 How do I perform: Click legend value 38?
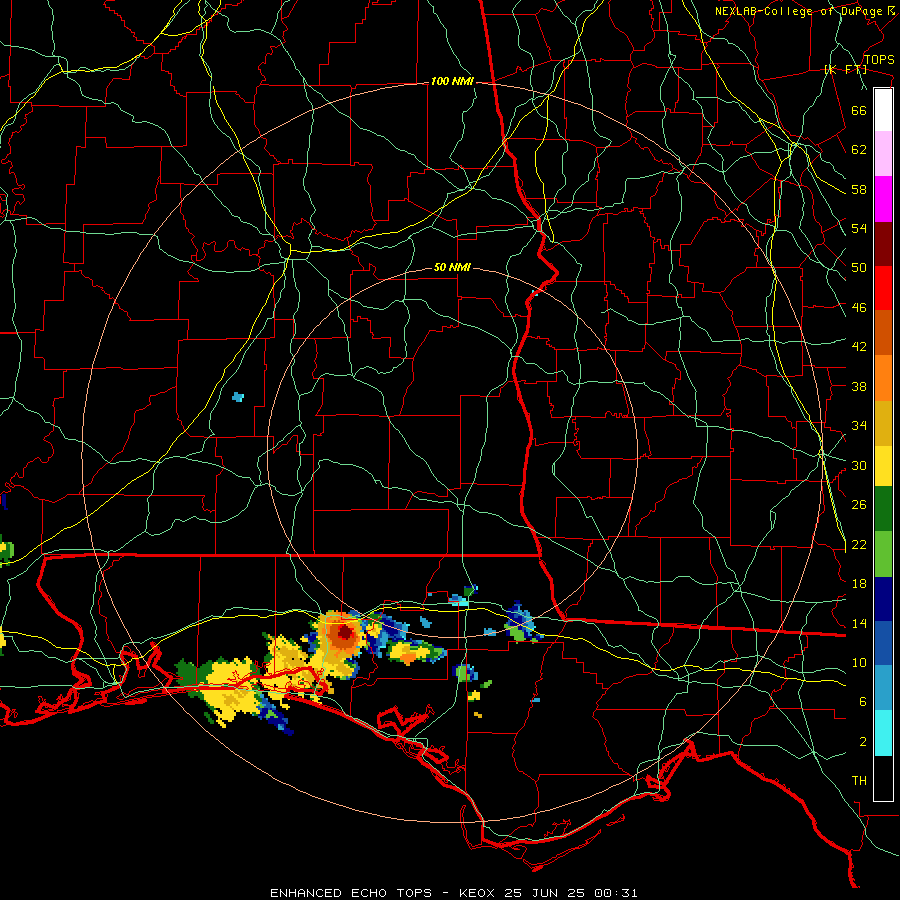[x=859, y=386]
